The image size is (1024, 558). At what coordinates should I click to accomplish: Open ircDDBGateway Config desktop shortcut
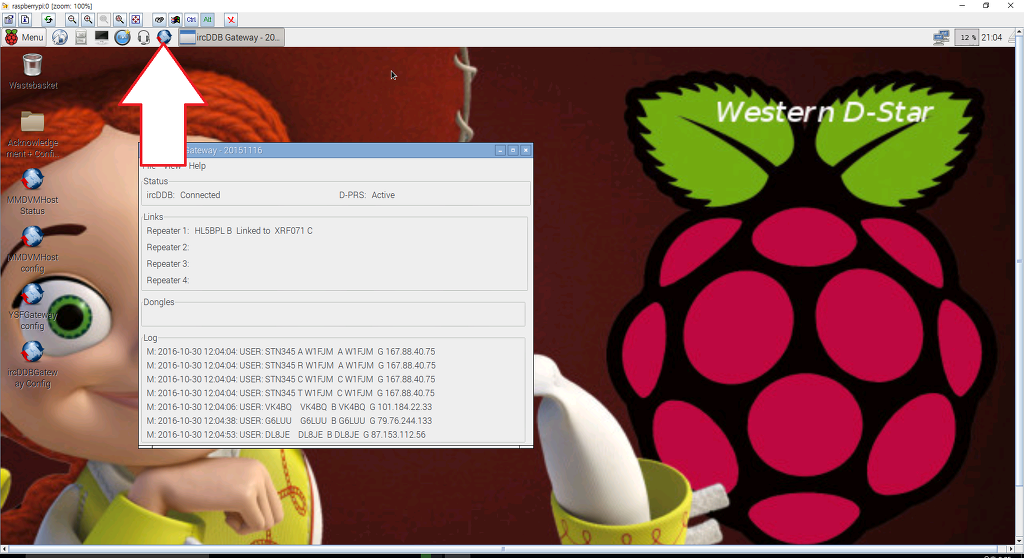[33, 365]
